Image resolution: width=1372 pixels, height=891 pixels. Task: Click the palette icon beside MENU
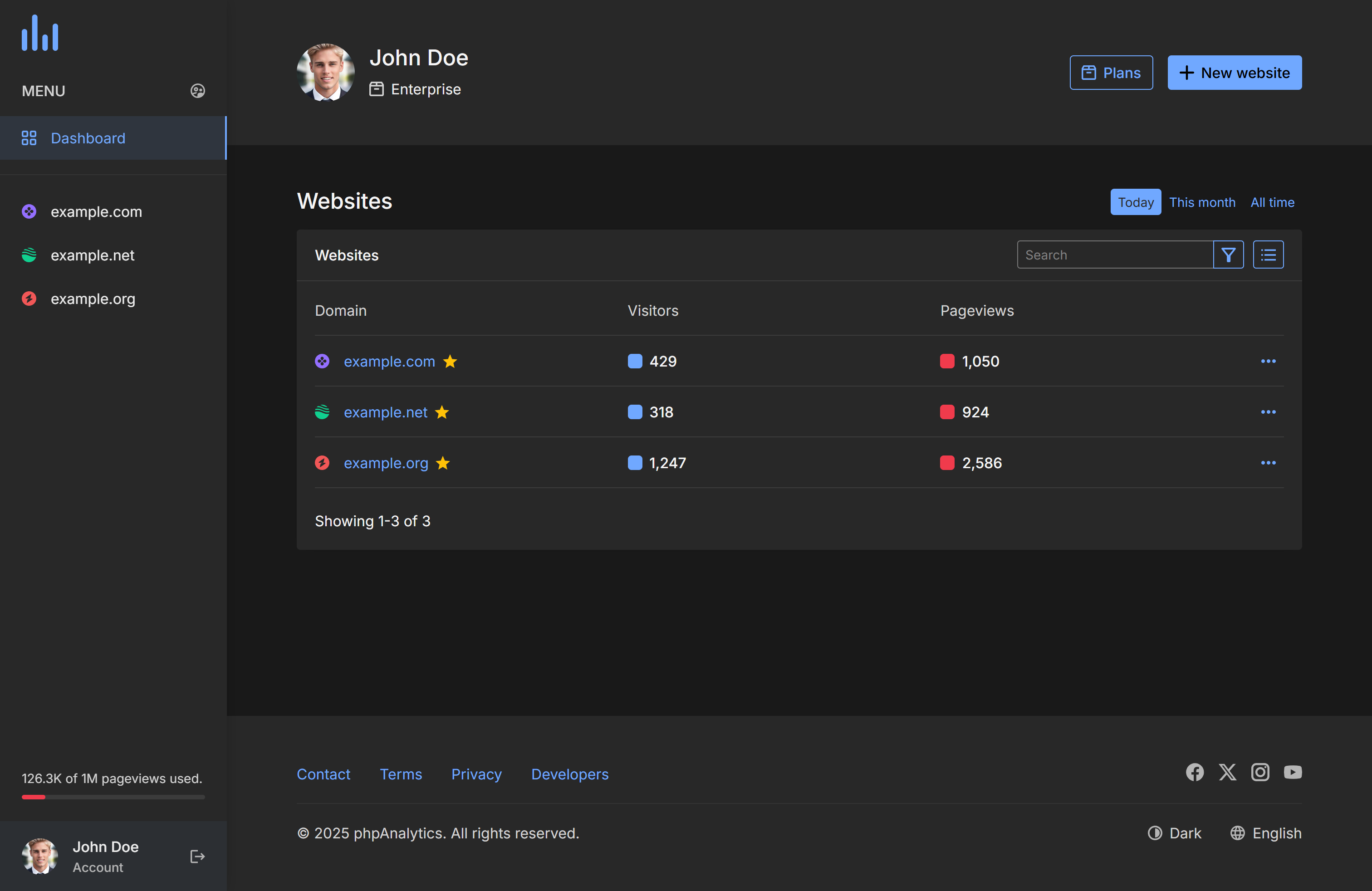[x=198, y=91]
